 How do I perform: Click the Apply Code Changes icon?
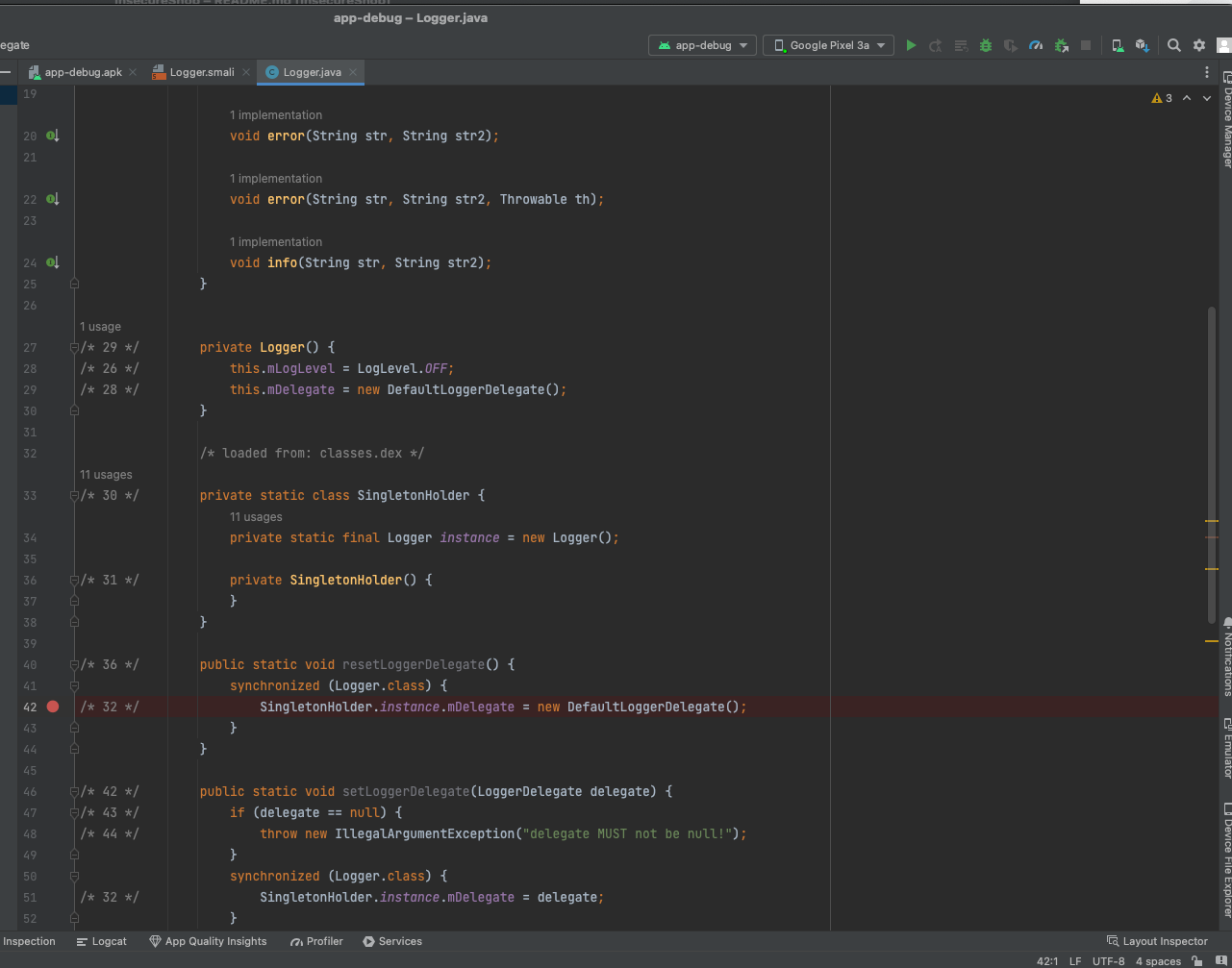[x=961, y=45]
